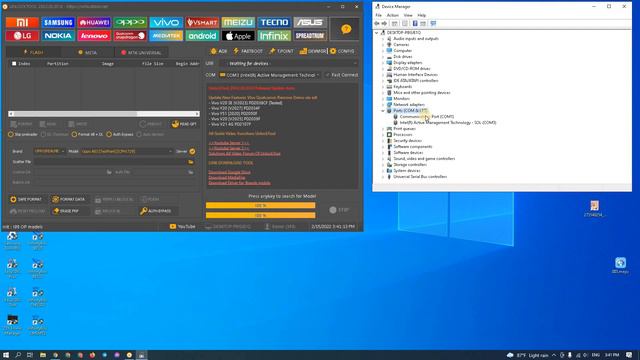Screen dimensions: 640x360
Task: Select the LG brand tile
Action: [x=22, y=36]
